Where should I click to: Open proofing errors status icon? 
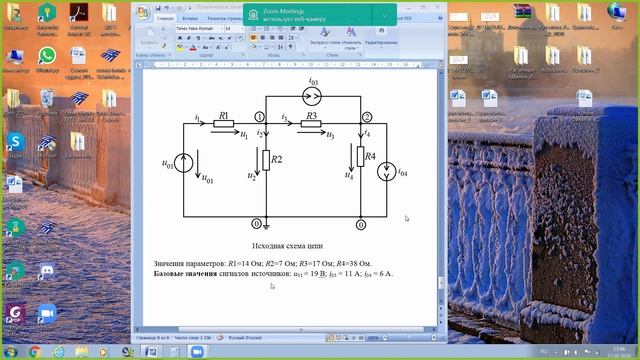[x=220, y=338]
